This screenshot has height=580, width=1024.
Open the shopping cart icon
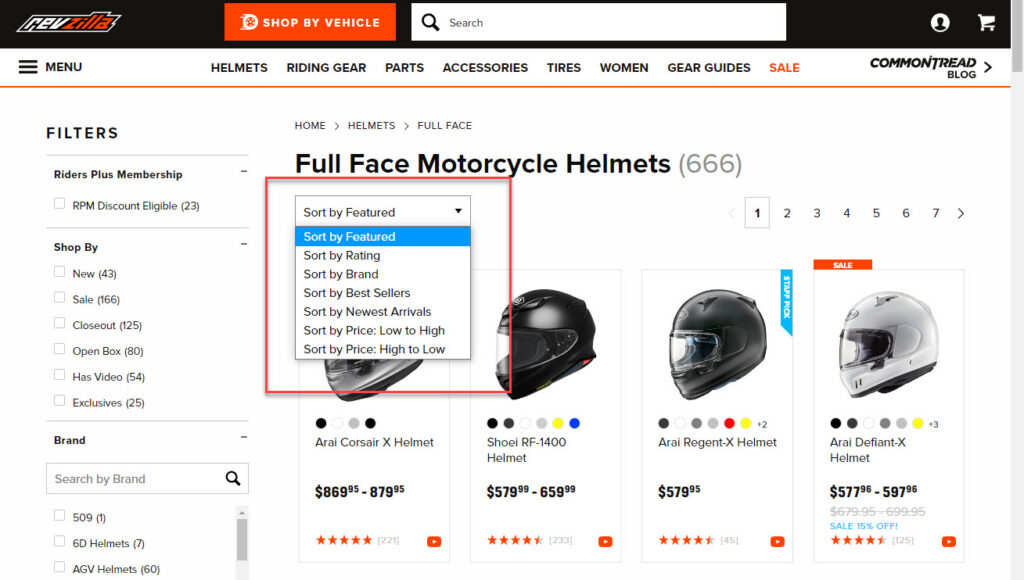[986, 23]
